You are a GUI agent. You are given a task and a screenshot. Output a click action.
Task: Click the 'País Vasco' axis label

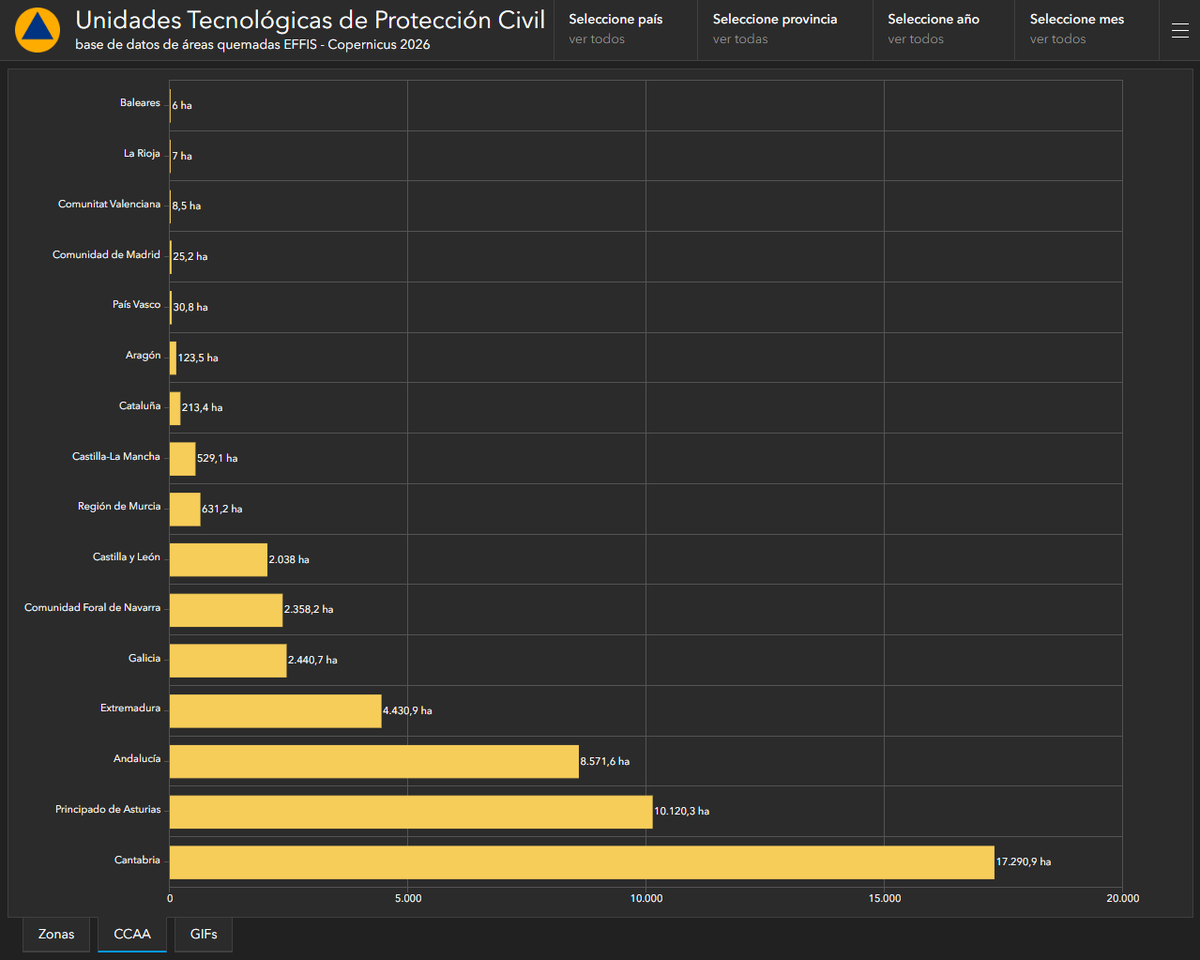[x=136, y=304]
